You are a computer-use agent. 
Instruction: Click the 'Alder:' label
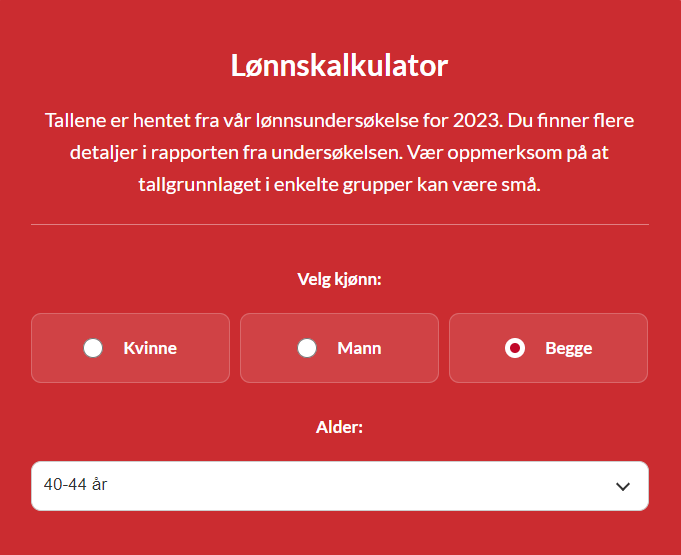click(340, 427)
